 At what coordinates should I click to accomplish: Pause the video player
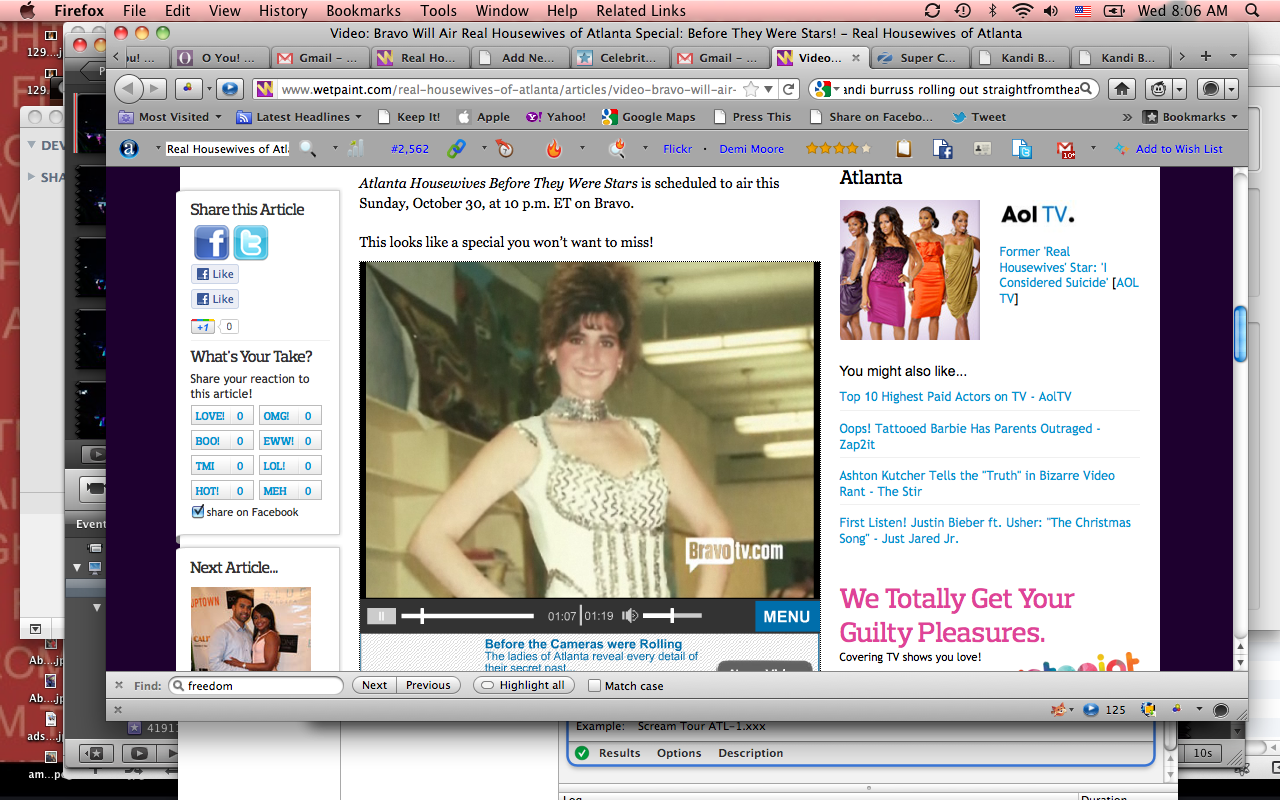tap(380, 616)
